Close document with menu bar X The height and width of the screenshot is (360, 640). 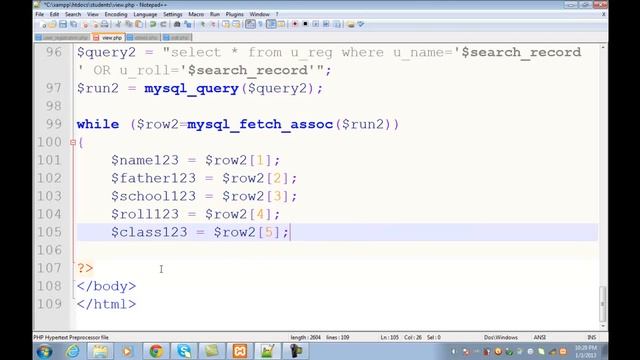(604, 14)
